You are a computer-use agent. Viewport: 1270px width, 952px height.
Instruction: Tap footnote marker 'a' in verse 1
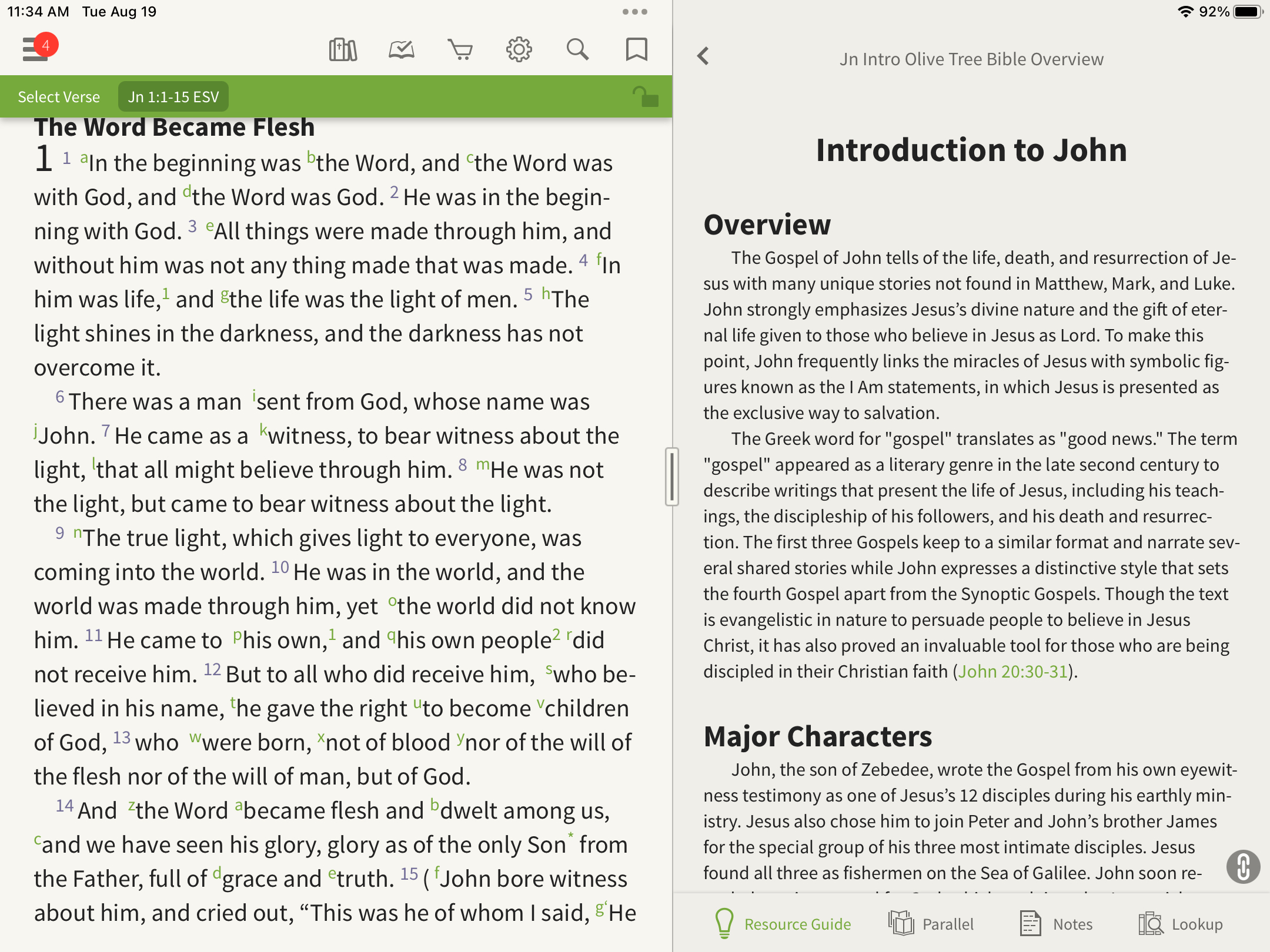click(x=84, y=157)
